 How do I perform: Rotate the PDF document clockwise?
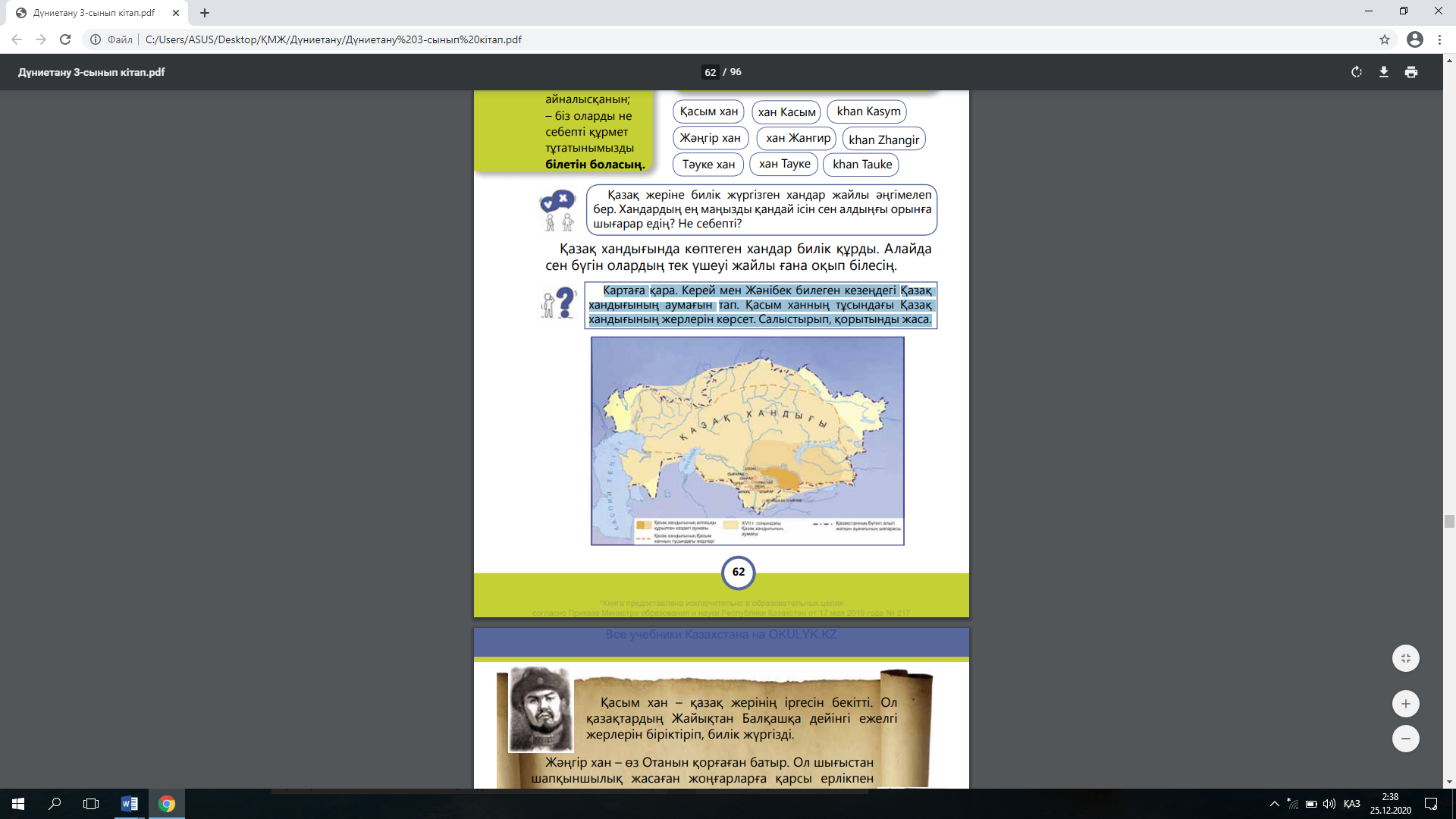pos(1356,72)
